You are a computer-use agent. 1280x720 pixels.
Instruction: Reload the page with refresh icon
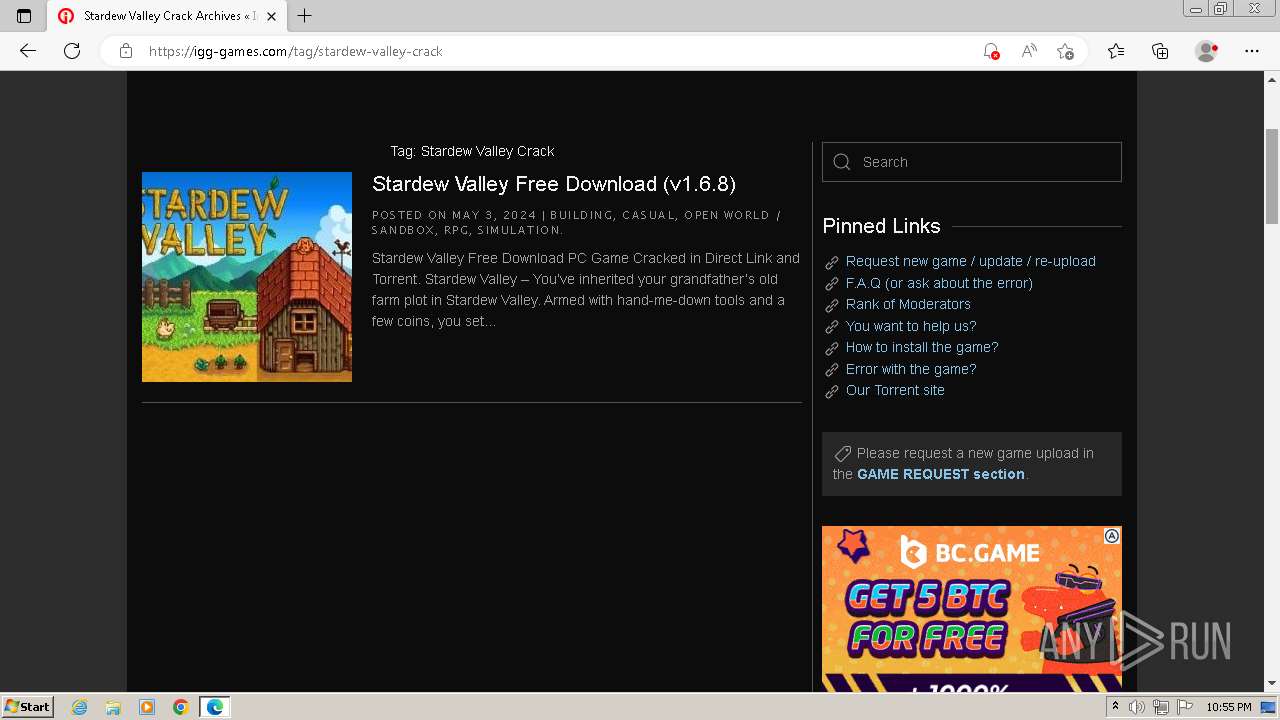(x=72, y=51)
